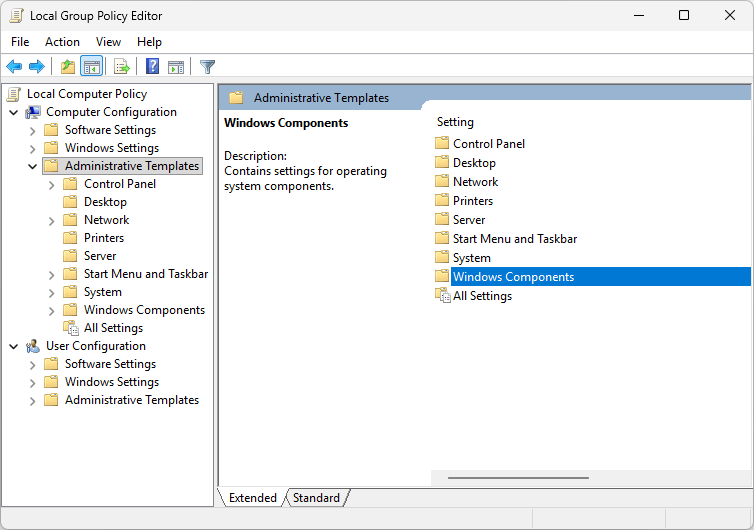The height and width of the screenshot is (530, 754).
Task: Switch to the Extended tab
Action: tap(252, 498)
